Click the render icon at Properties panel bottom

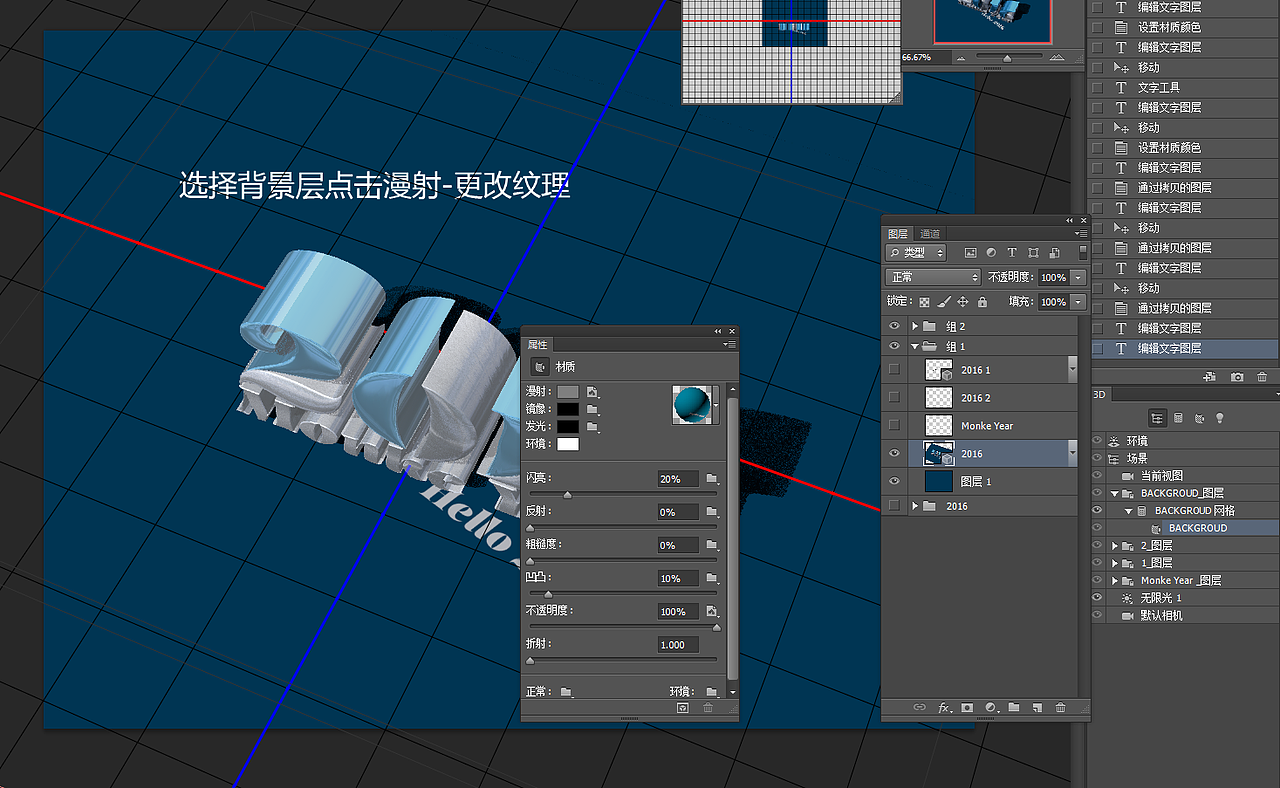click(683, 707)
